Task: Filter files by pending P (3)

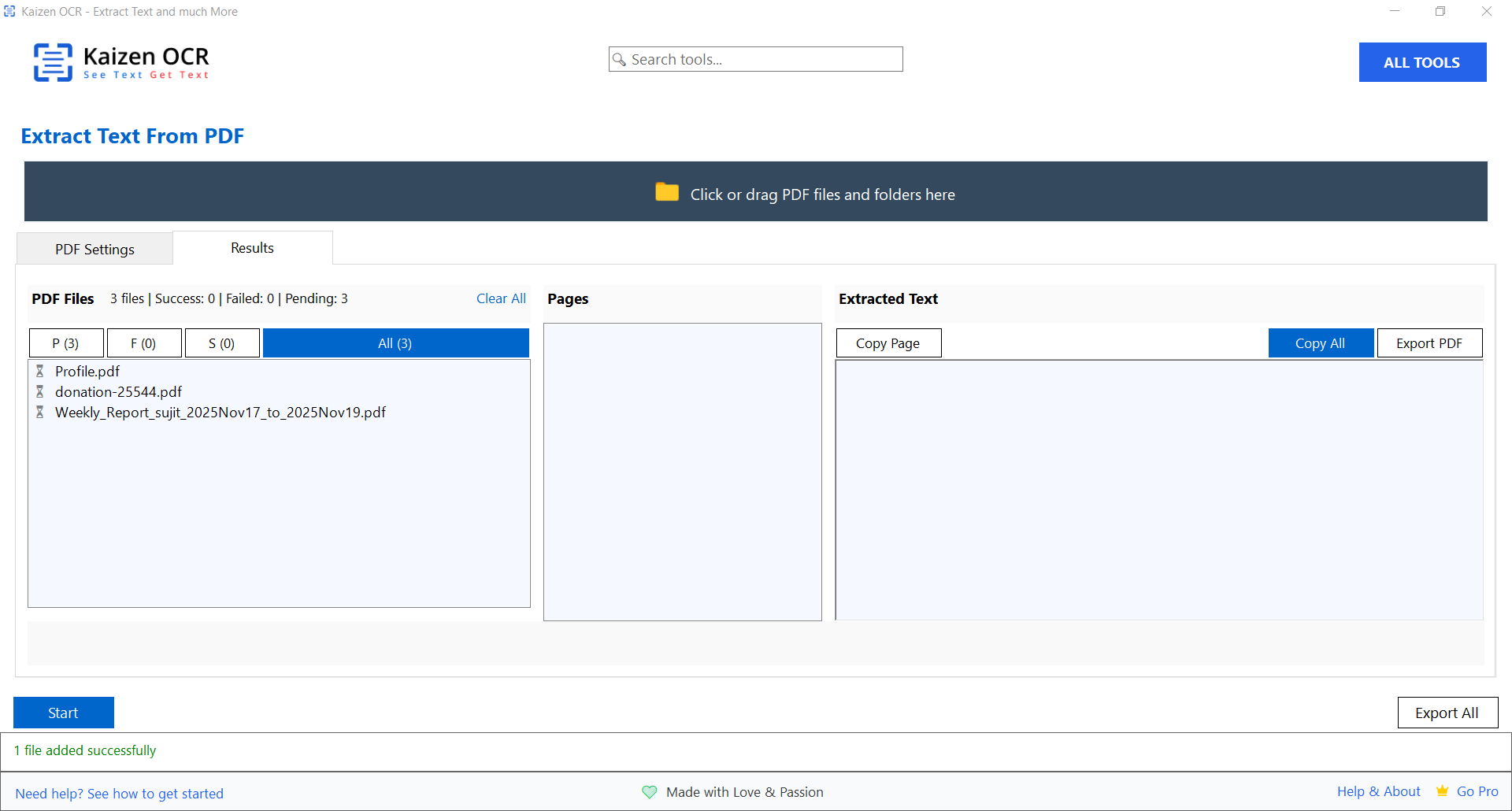Action: point(65,343)
